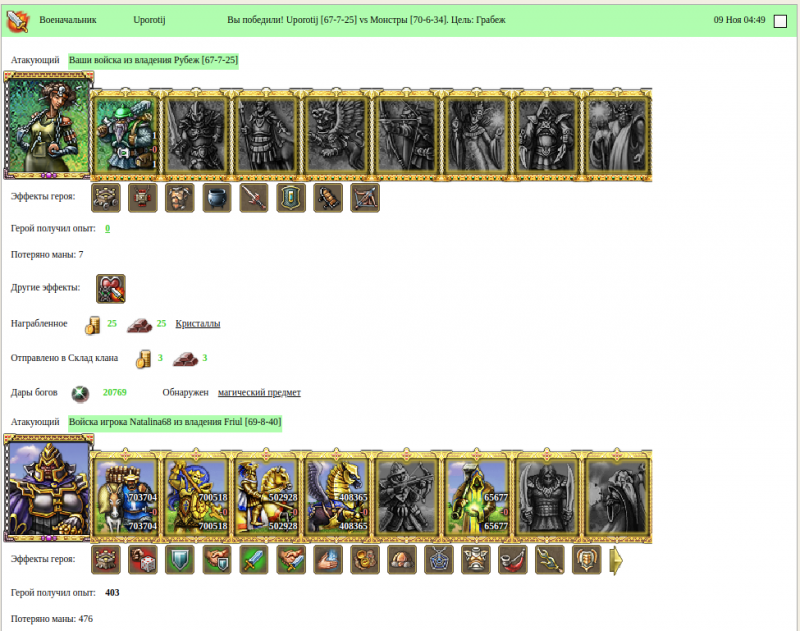Click the red horn hero effect icon

pos(513,560)
